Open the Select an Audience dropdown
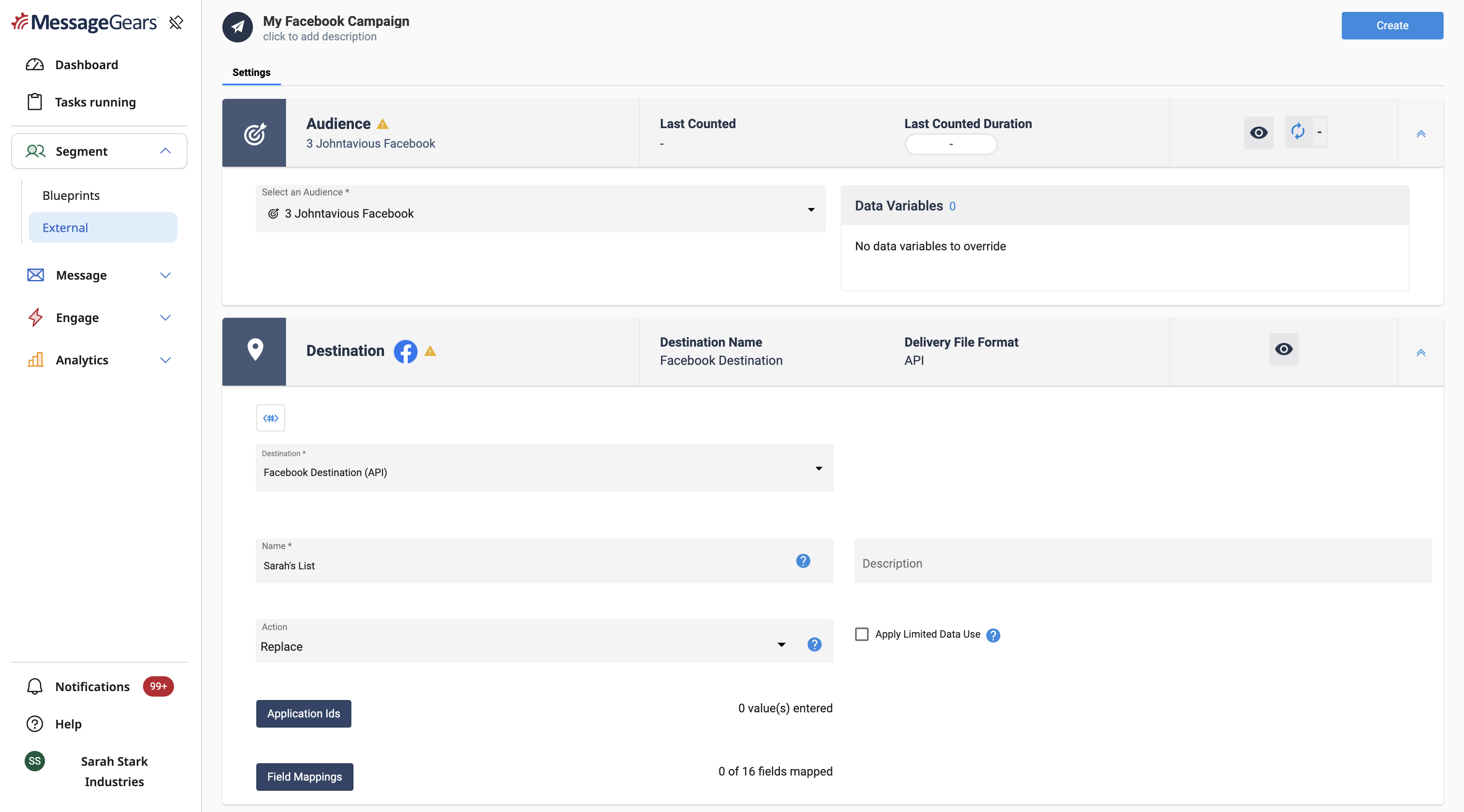Image resolution: width=1464 pixels, height=812 pixels. point(541,209)
